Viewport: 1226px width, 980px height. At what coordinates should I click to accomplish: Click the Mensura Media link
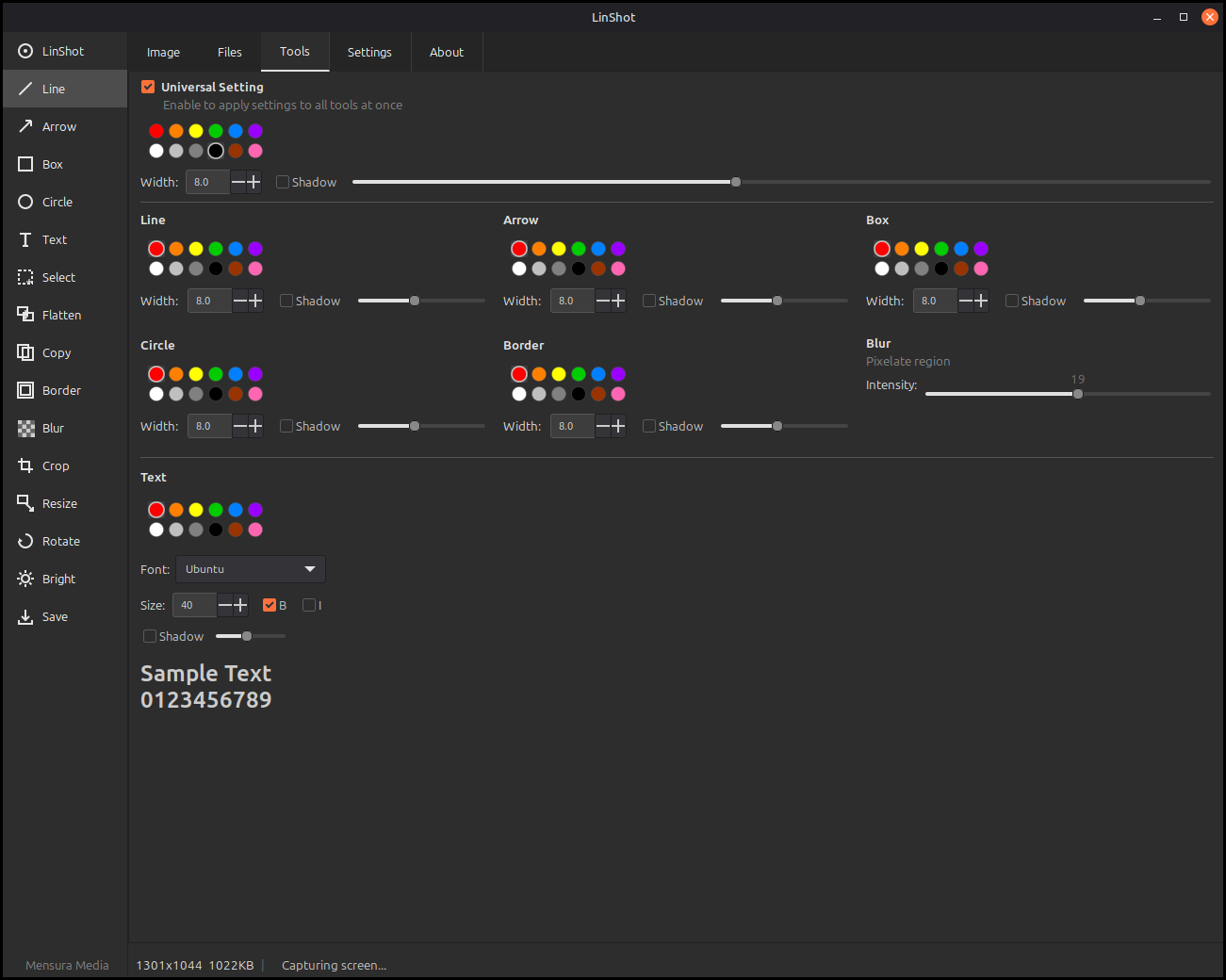coord(67,965)
